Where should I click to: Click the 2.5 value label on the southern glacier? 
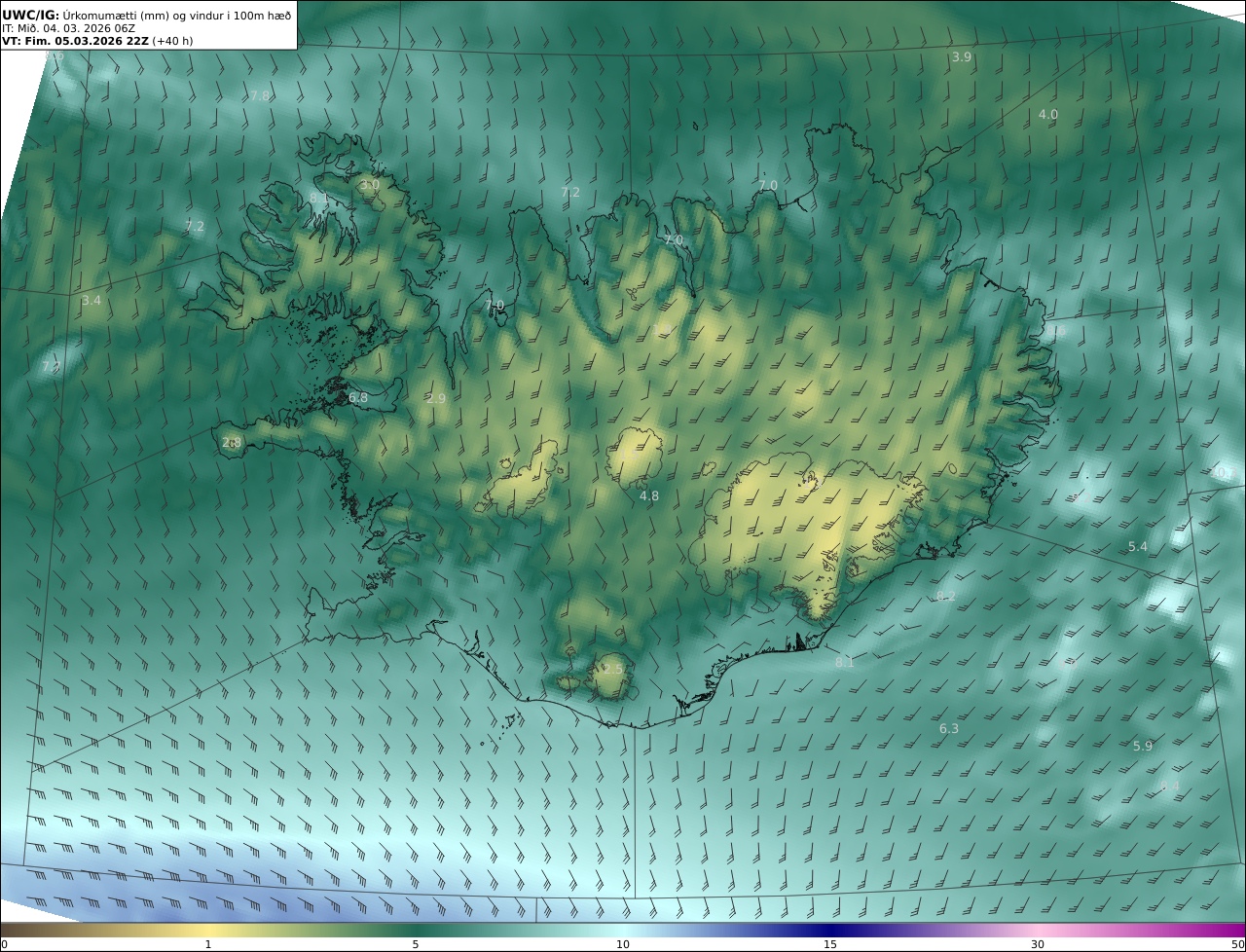click(612, 669)
